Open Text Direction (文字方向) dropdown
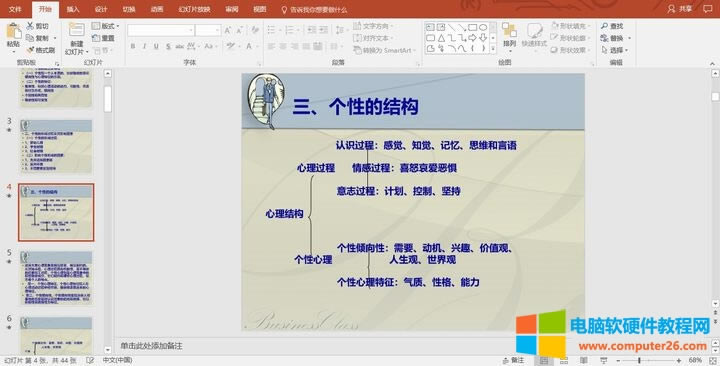The image size is (720, 366). [373, 26]
